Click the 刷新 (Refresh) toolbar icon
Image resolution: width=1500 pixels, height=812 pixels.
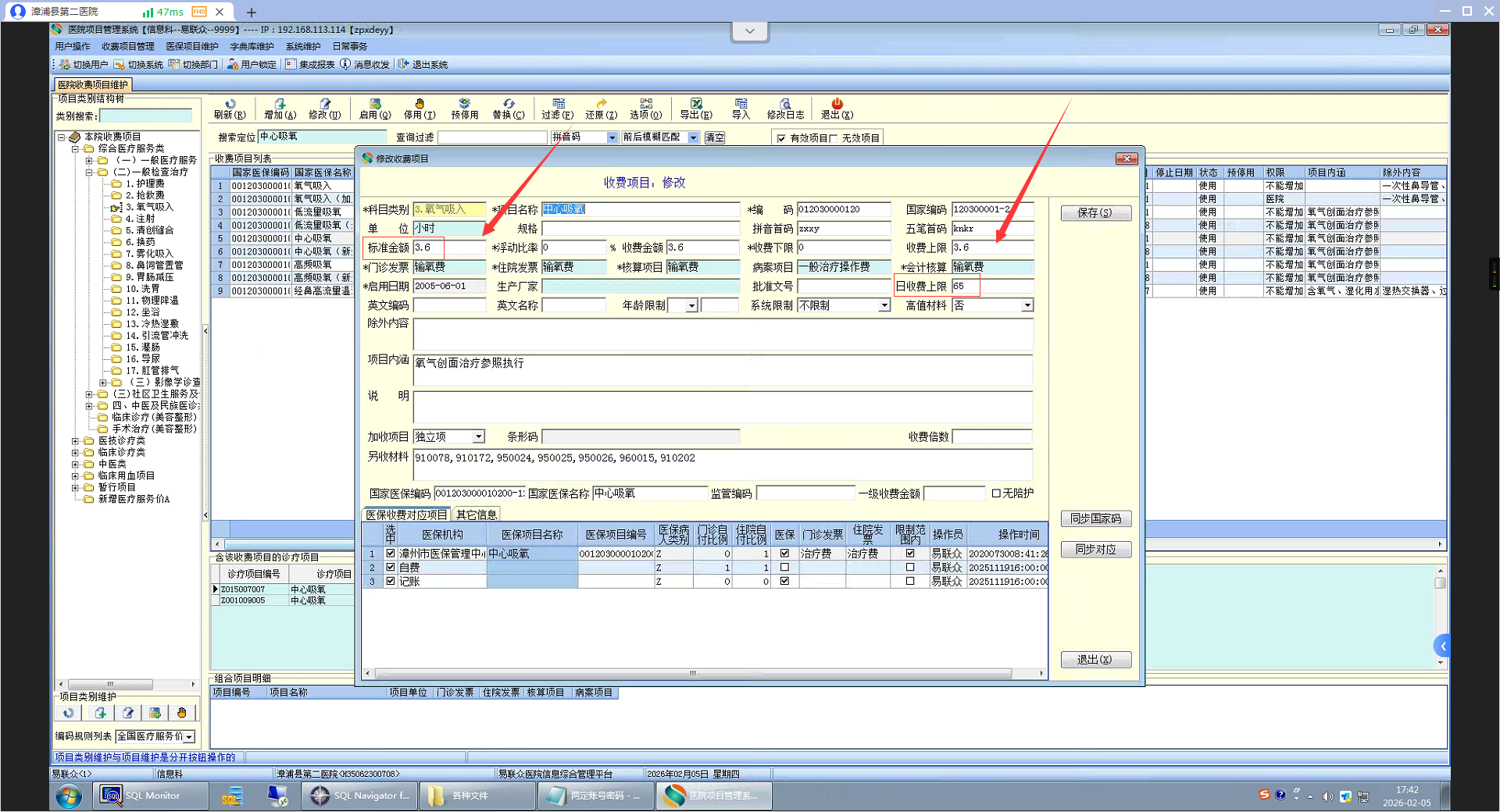point(230,104)
